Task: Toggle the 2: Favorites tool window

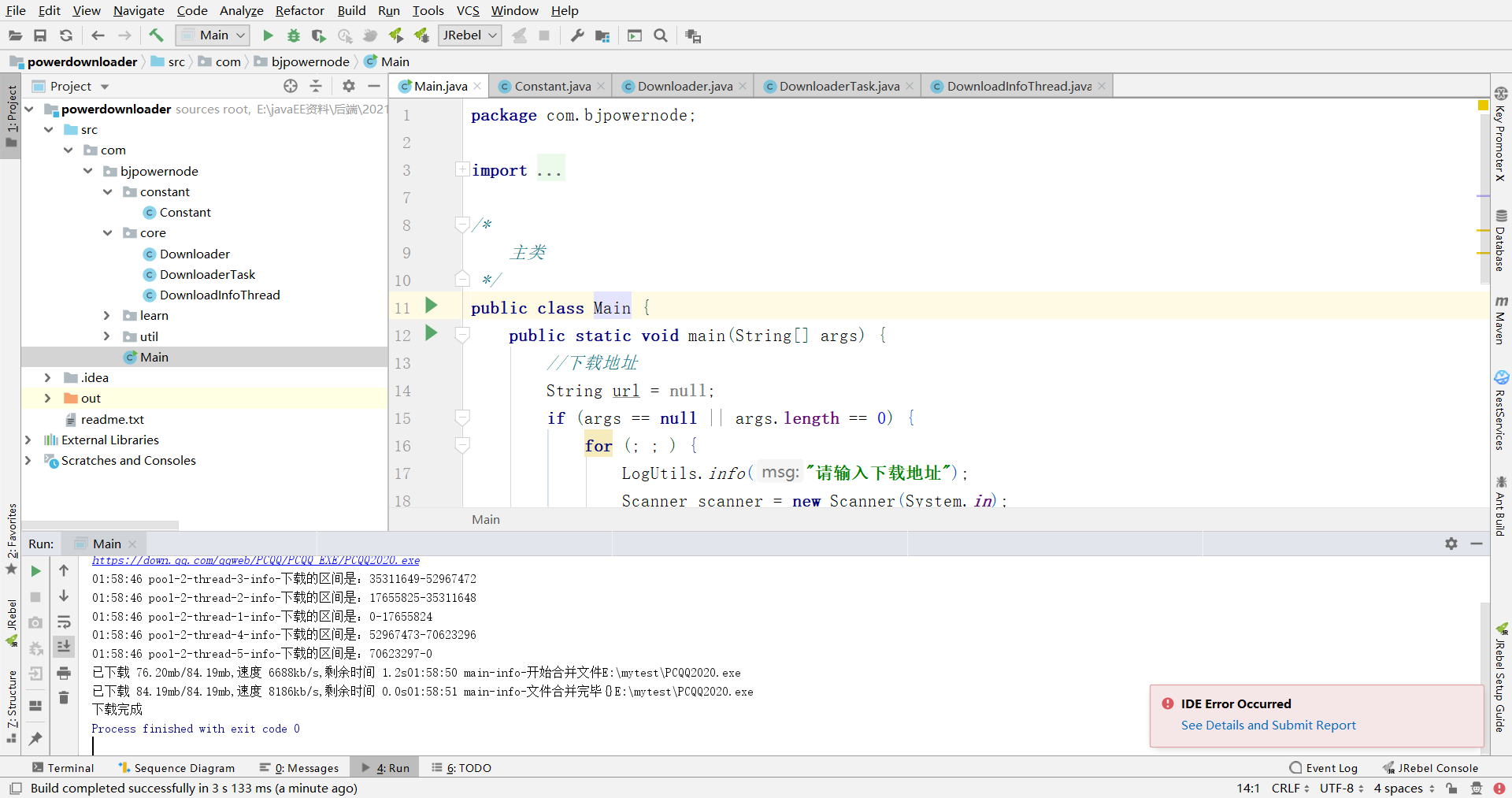Action: click(11, 540)
